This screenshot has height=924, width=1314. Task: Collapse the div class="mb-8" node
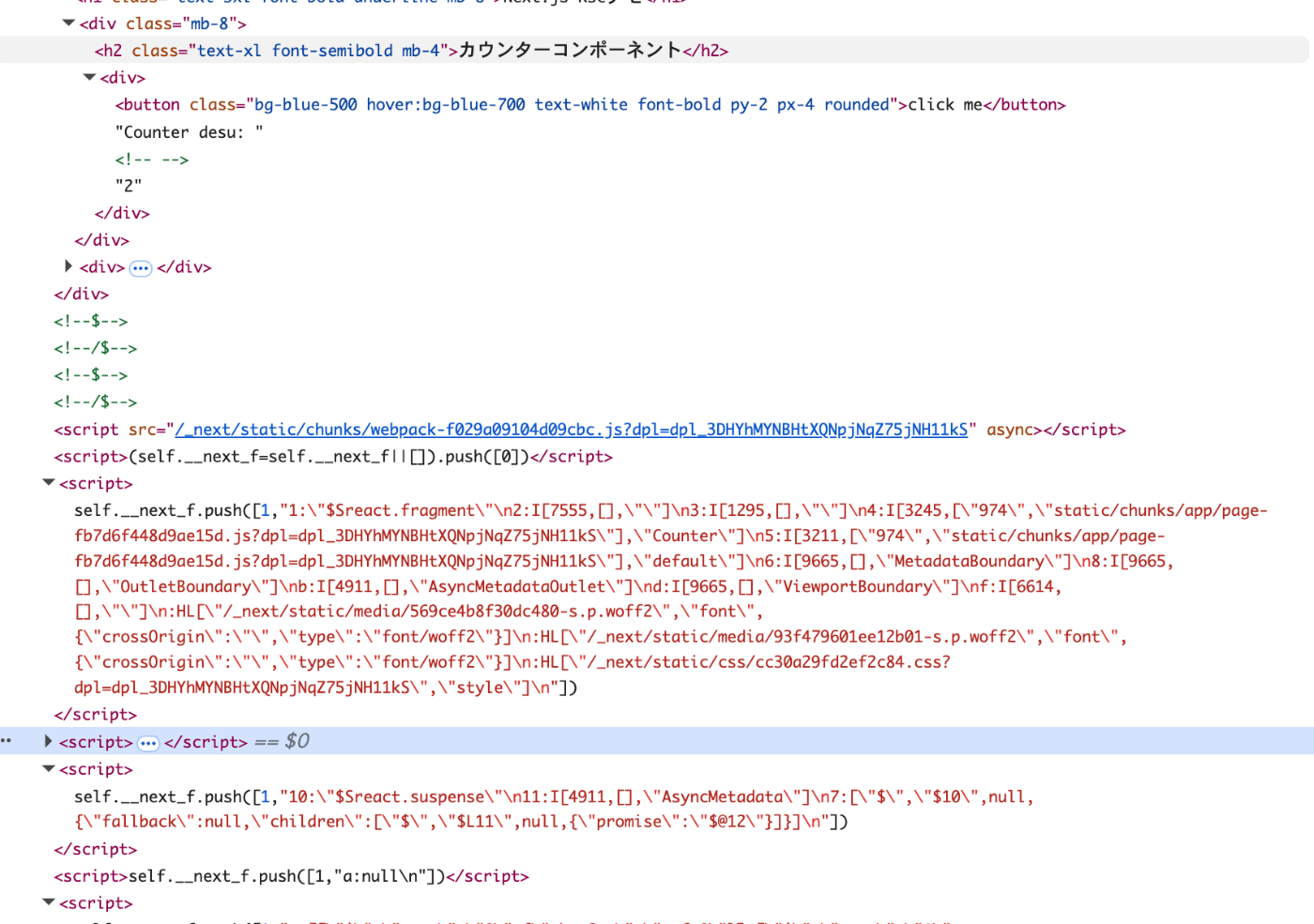click(x=69, y=23)
